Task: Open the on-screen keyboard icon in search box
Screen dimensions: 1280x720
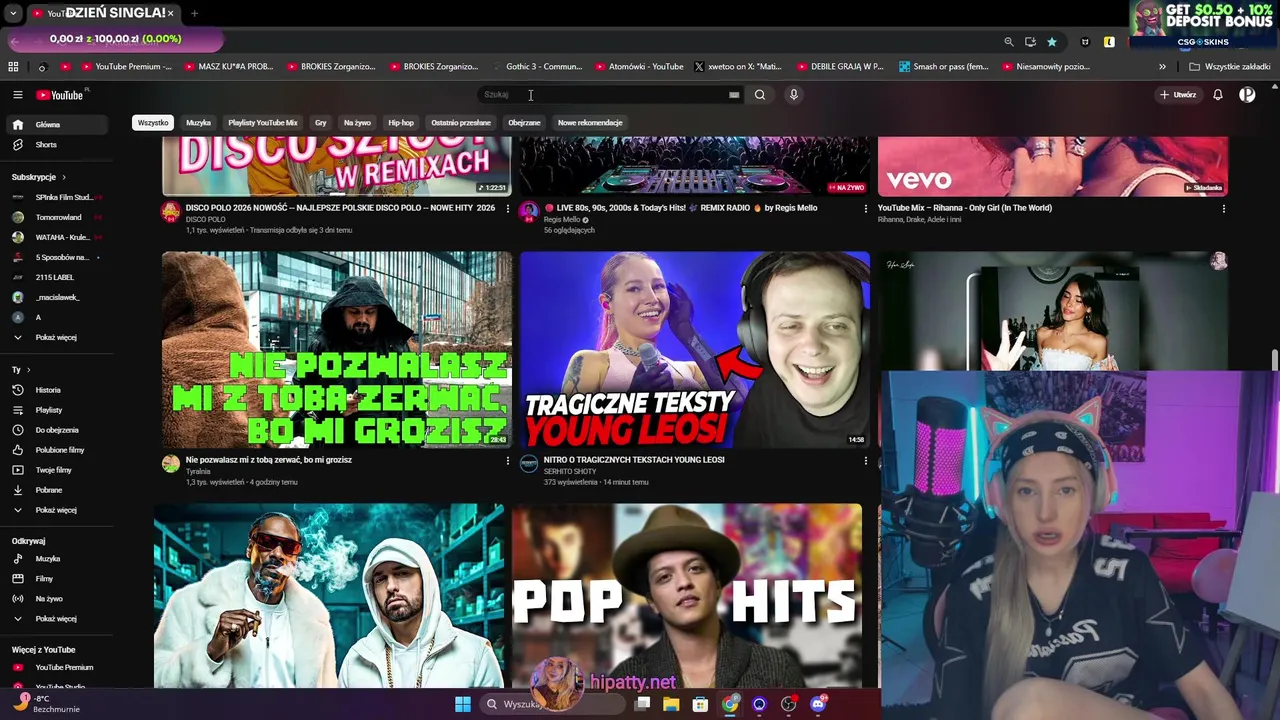Action: tap(734, 95)
